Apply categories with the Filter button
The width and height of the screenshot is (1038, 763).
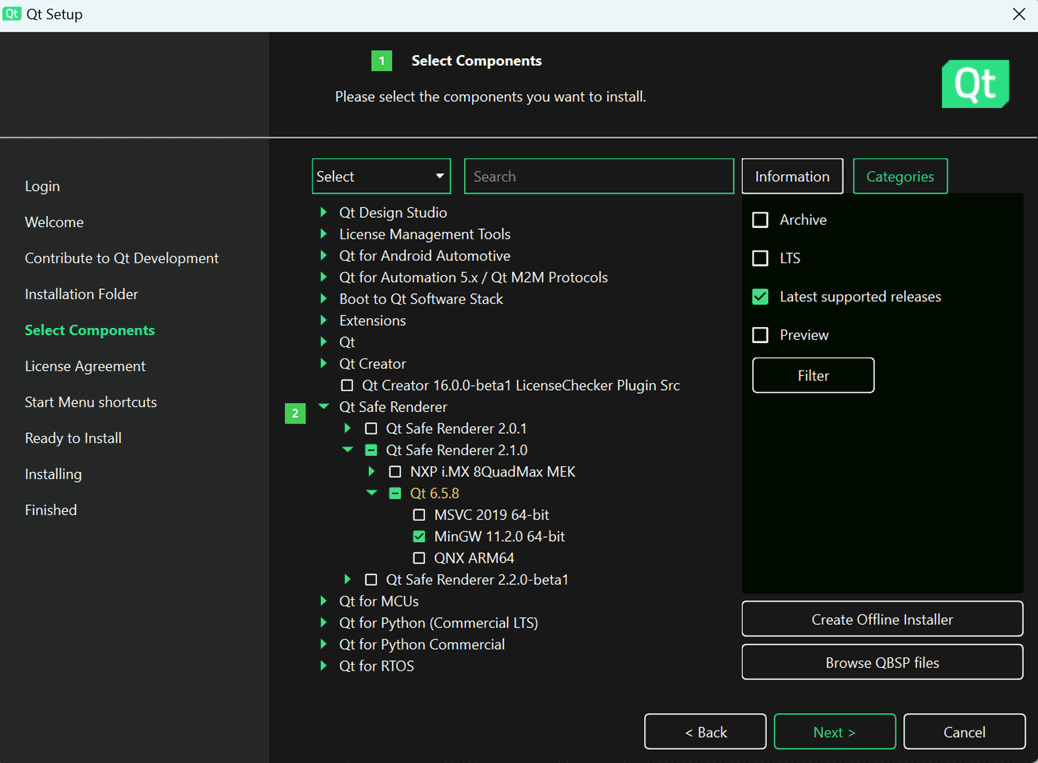[x=813, y=375]
